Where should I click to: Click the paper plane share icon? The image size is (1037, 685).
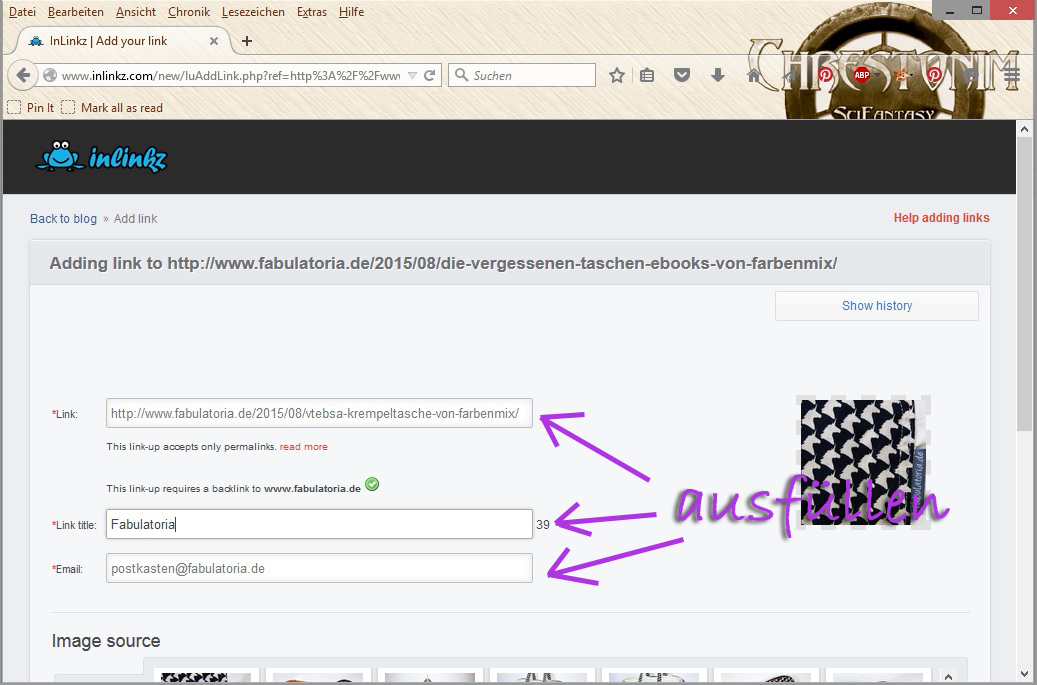(790, 75)
